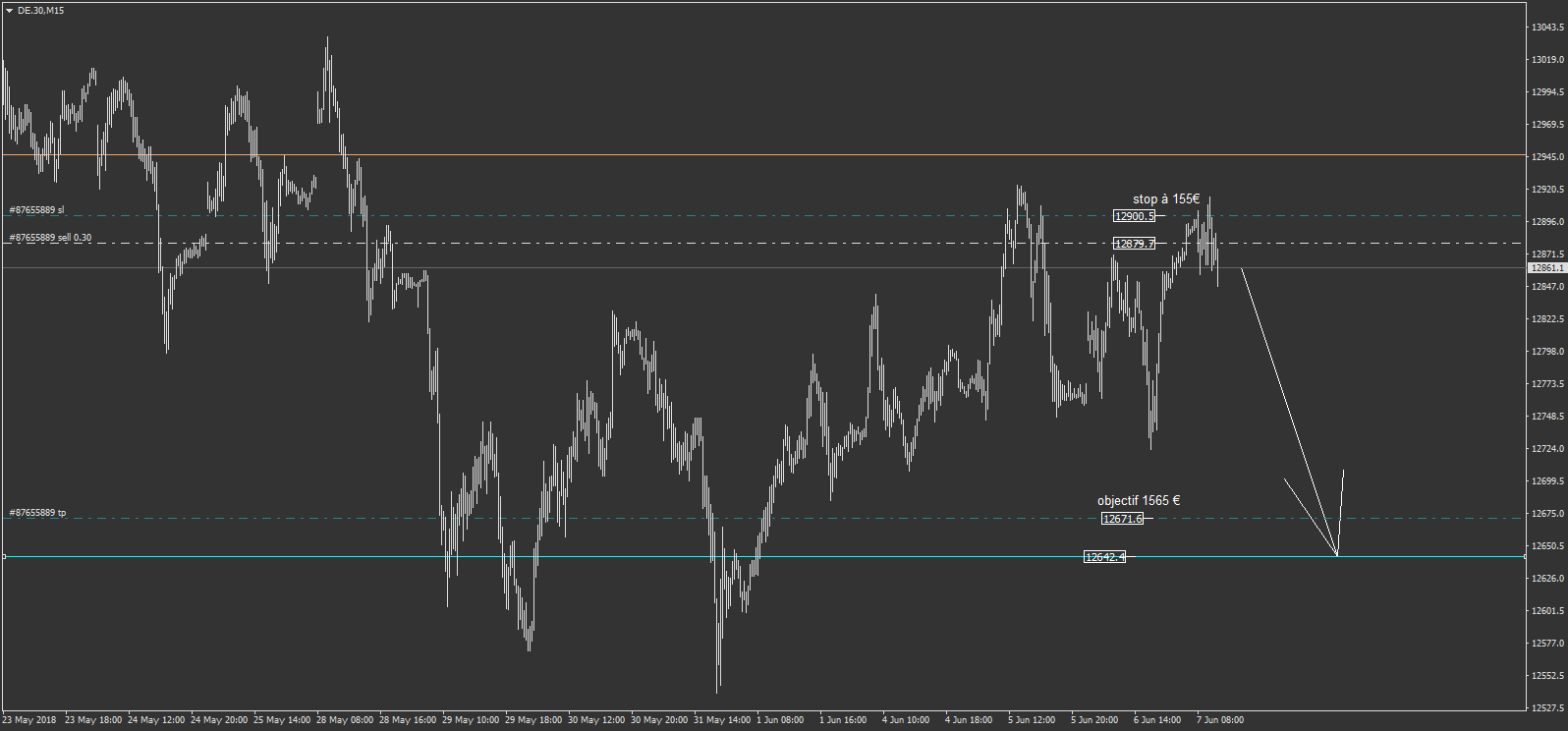Screen dimensions: 1568x731
Task: Click 12994.5 on the price axis
Action: coord(1547,92)
